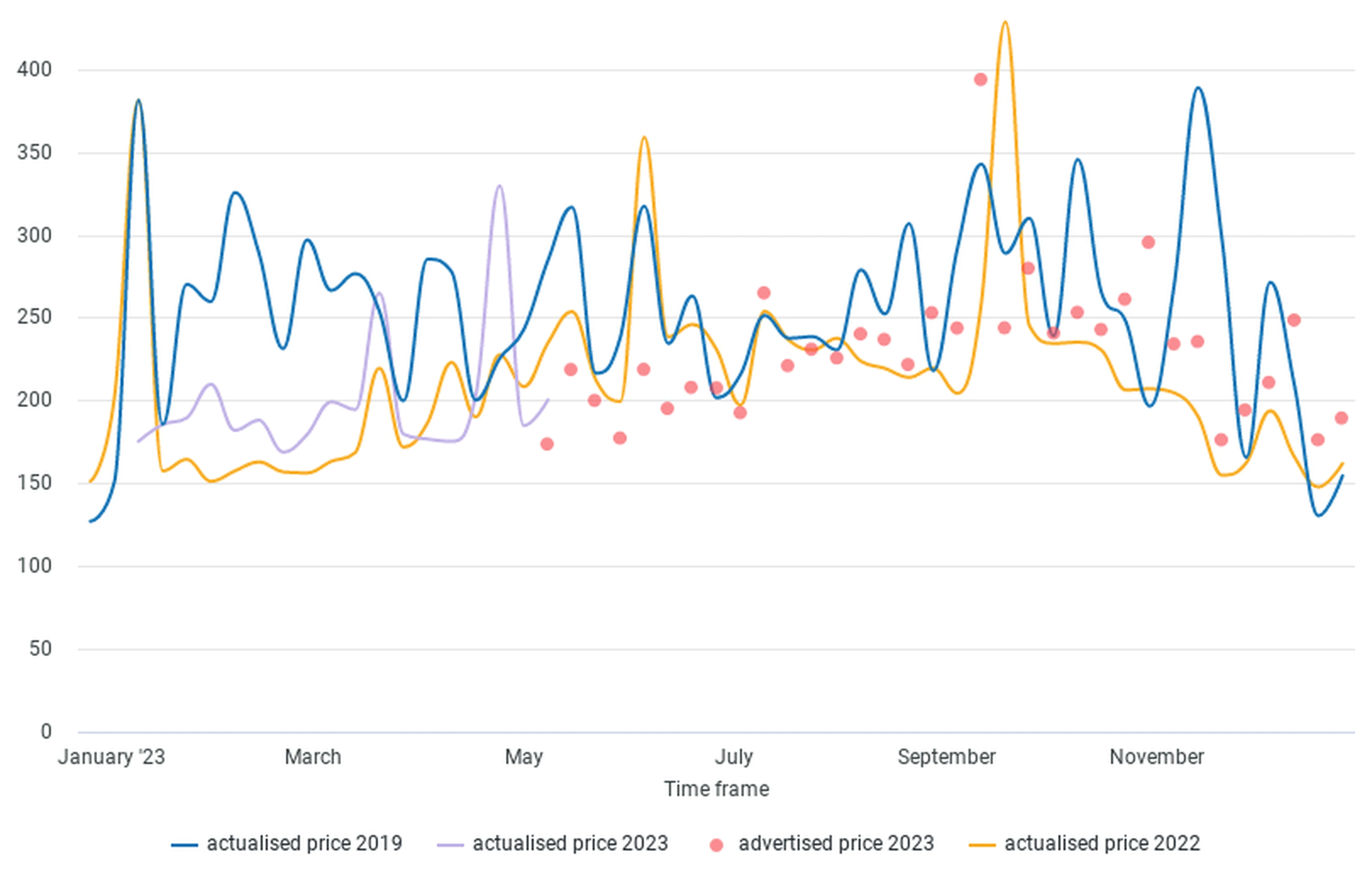Toggle the actualised price 2023 legend label
The image size is (1372, 891).
570,843
